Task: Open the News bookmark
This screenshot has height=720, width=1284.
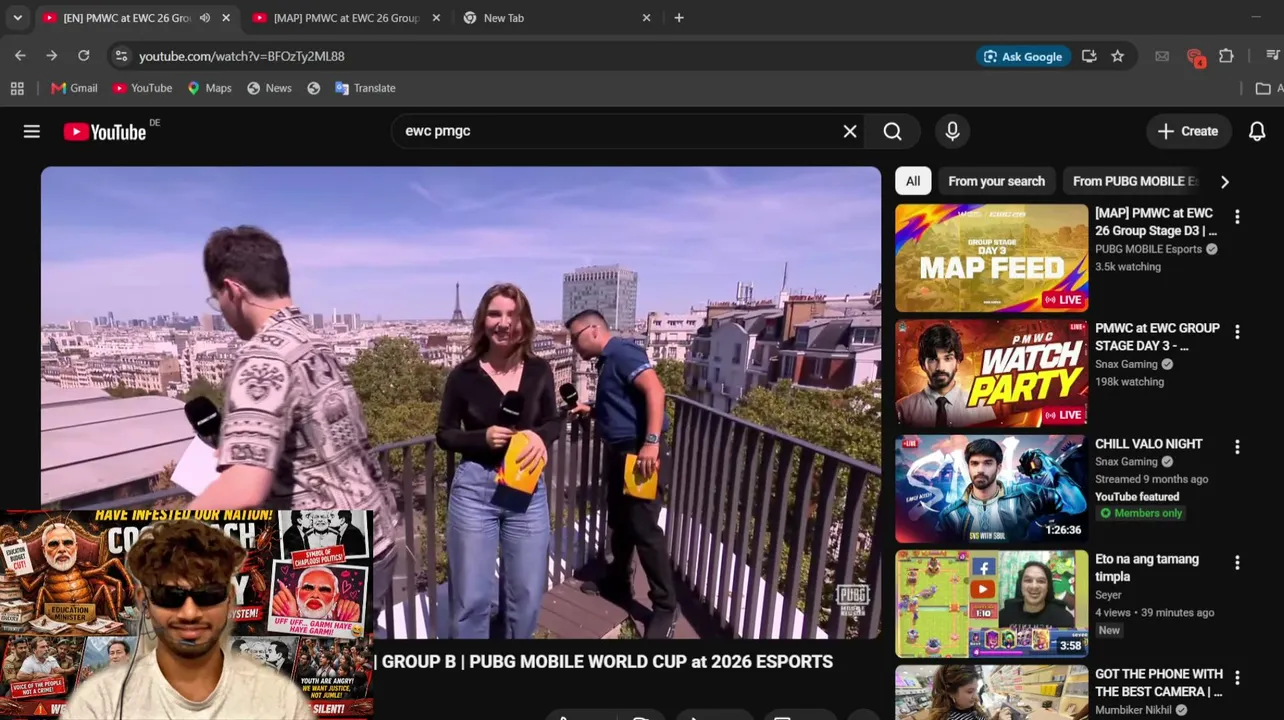Action: coord(269,88)
